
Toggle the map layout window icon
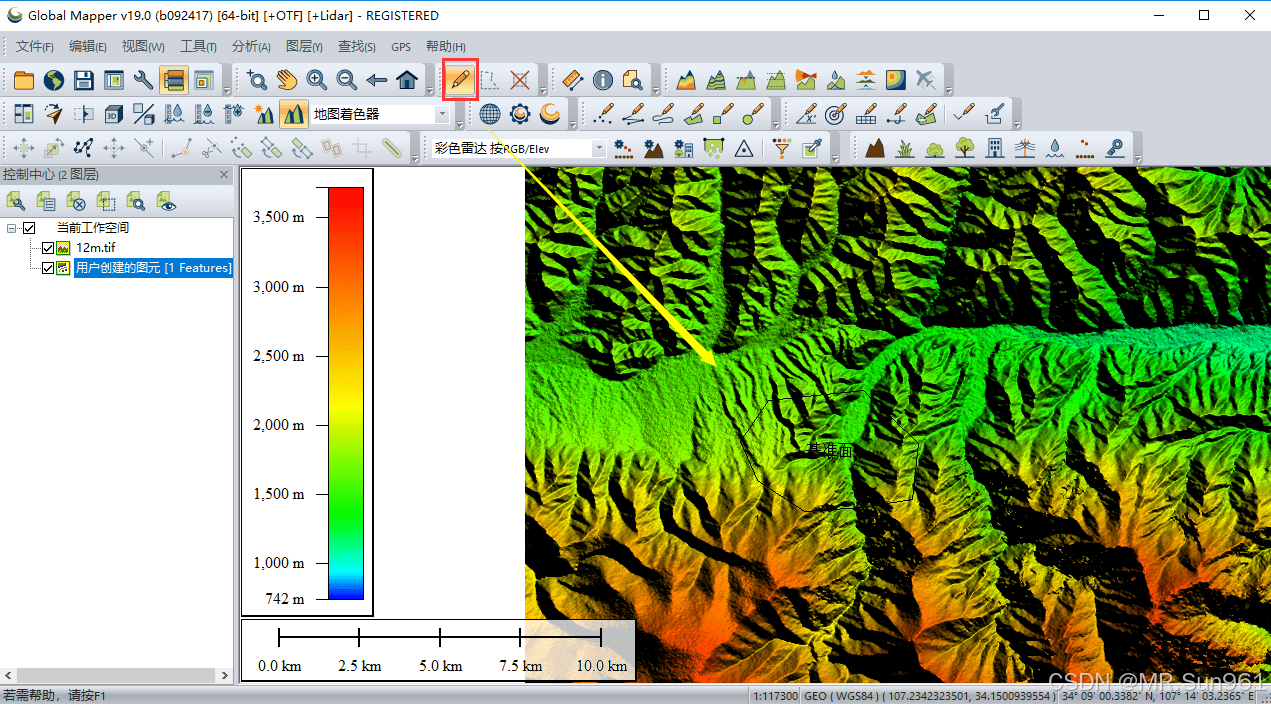click(x=204, y=80)
